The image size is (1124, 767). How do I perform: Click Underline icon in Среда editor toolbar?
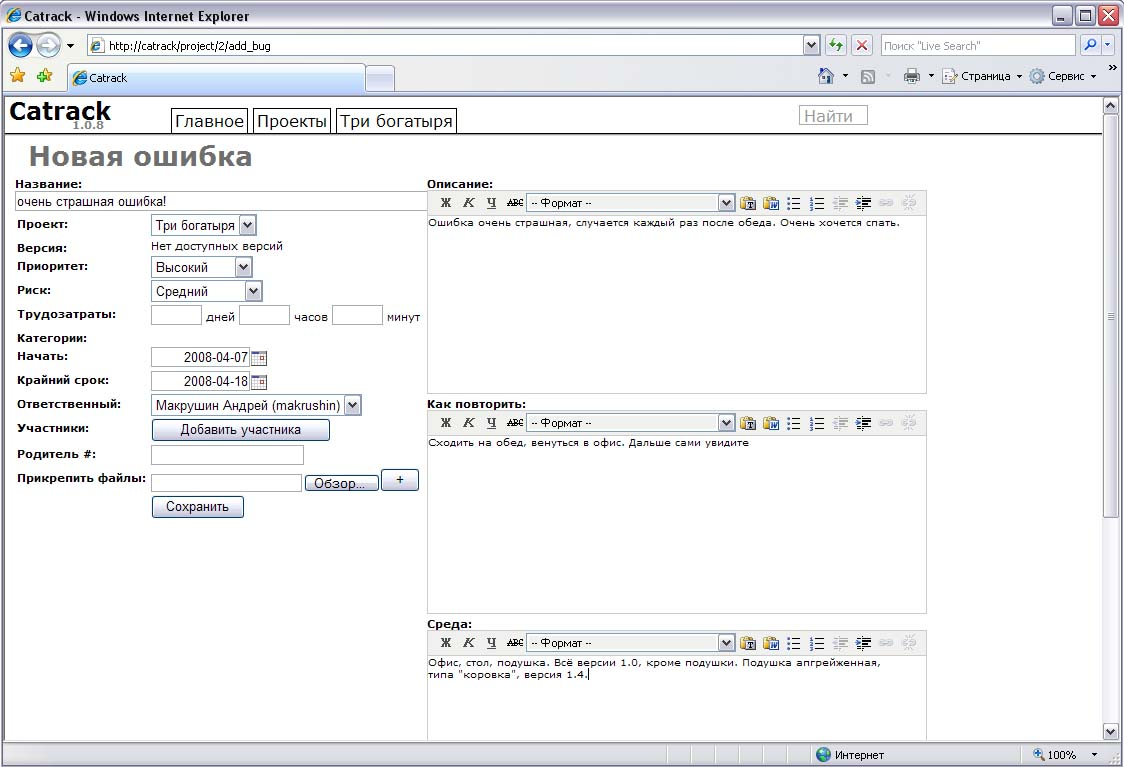492,643
